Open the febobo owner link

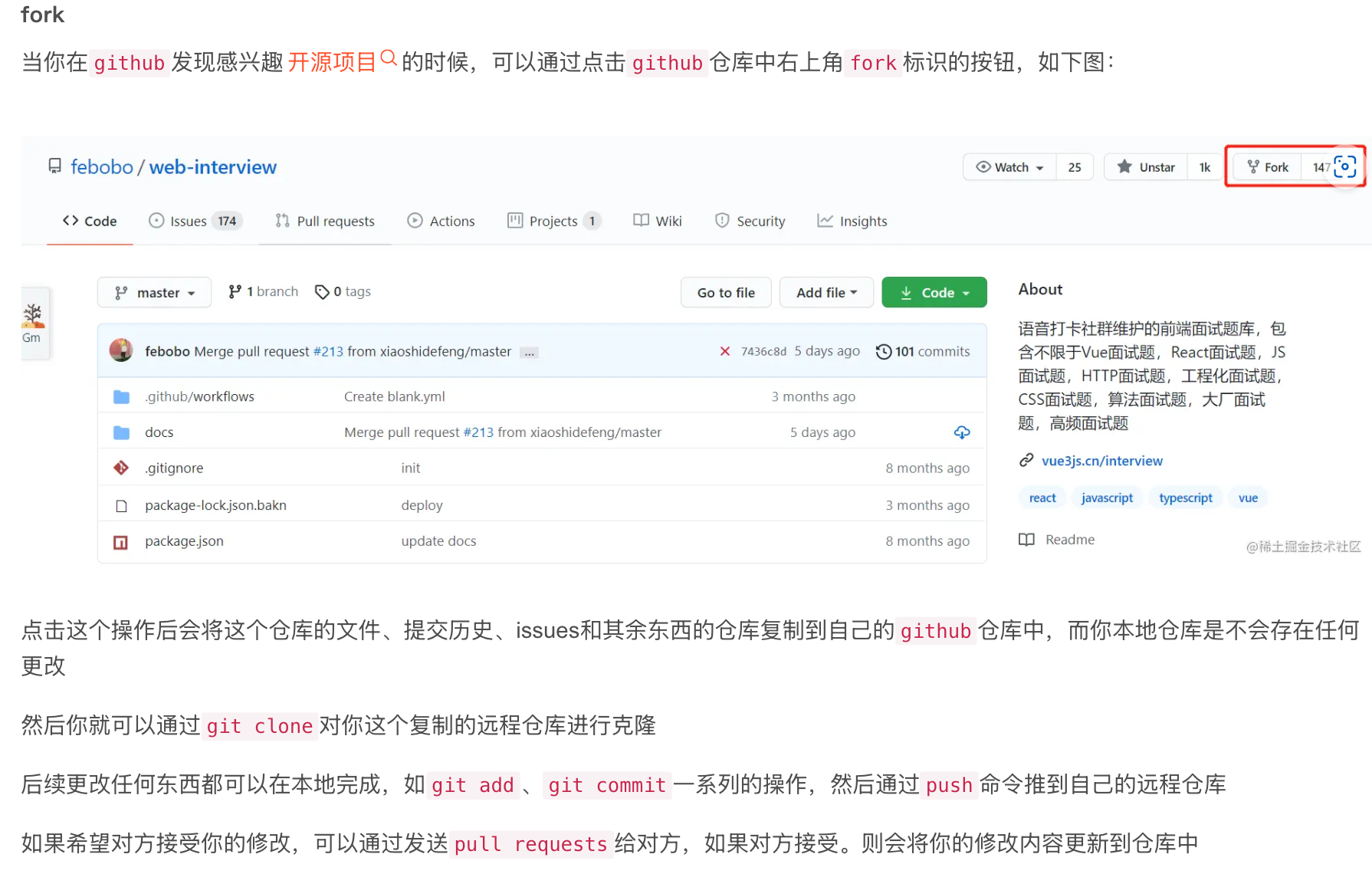[102, 167]
